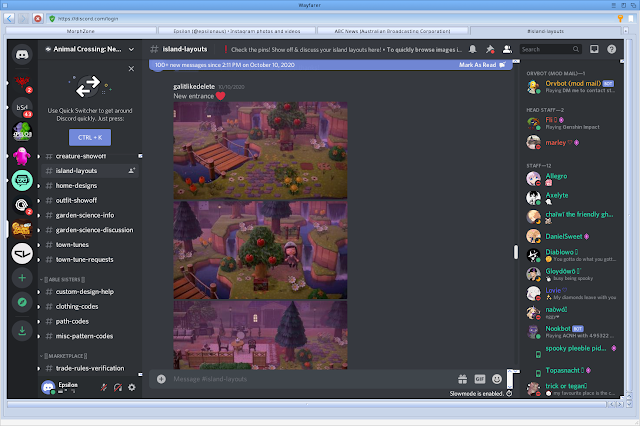The width and height of the screenshot is (640, 426).
Task: Open the help question mark icon
Action: coord(611,49)
